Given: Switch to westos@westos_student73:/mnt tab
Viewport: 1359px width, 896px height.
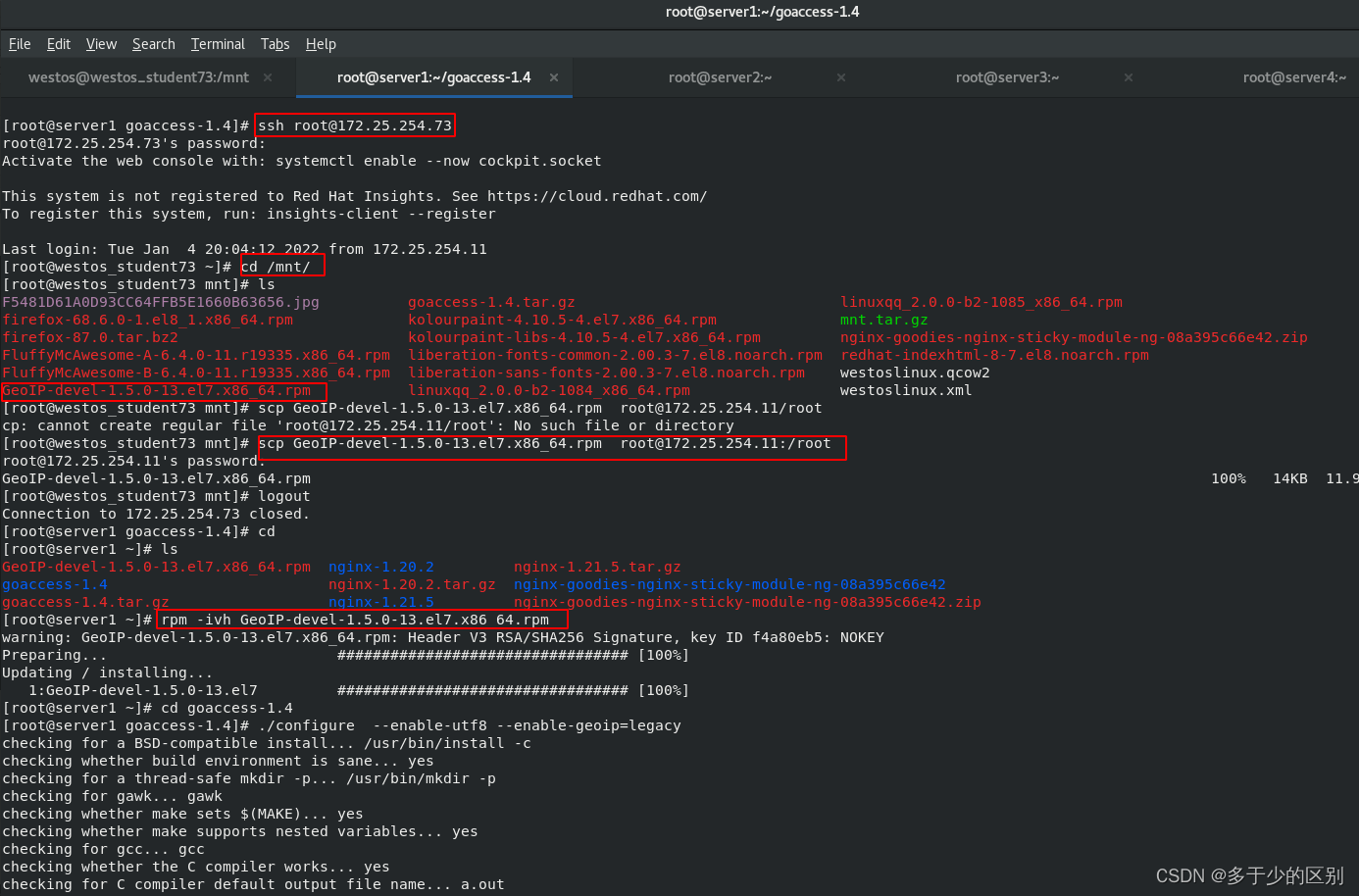Looking at the screenshot, I should point(138,77).
